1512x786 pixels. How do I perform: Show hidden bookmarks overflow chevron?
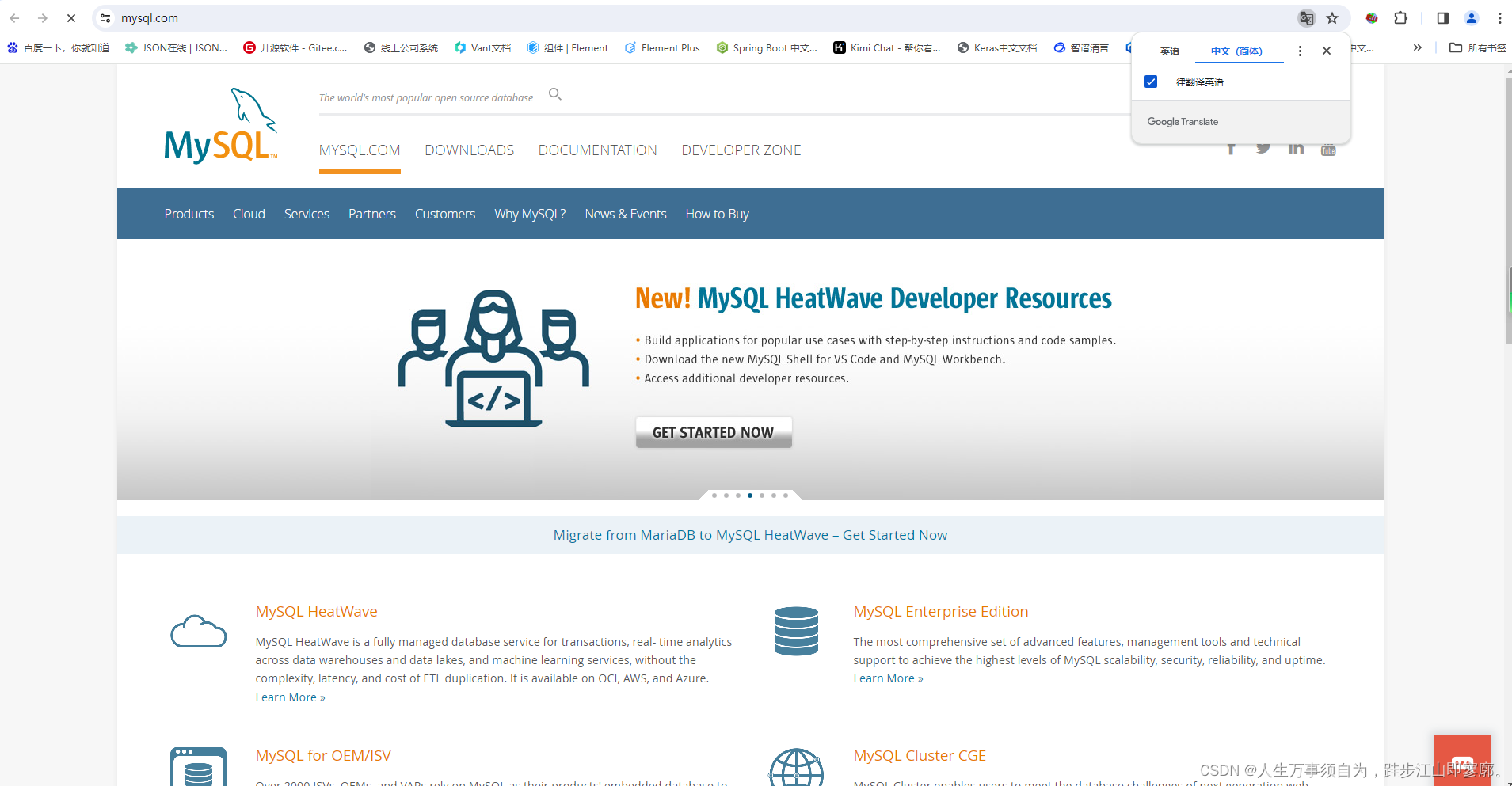pyautogui.click(x=1417, y=47)
